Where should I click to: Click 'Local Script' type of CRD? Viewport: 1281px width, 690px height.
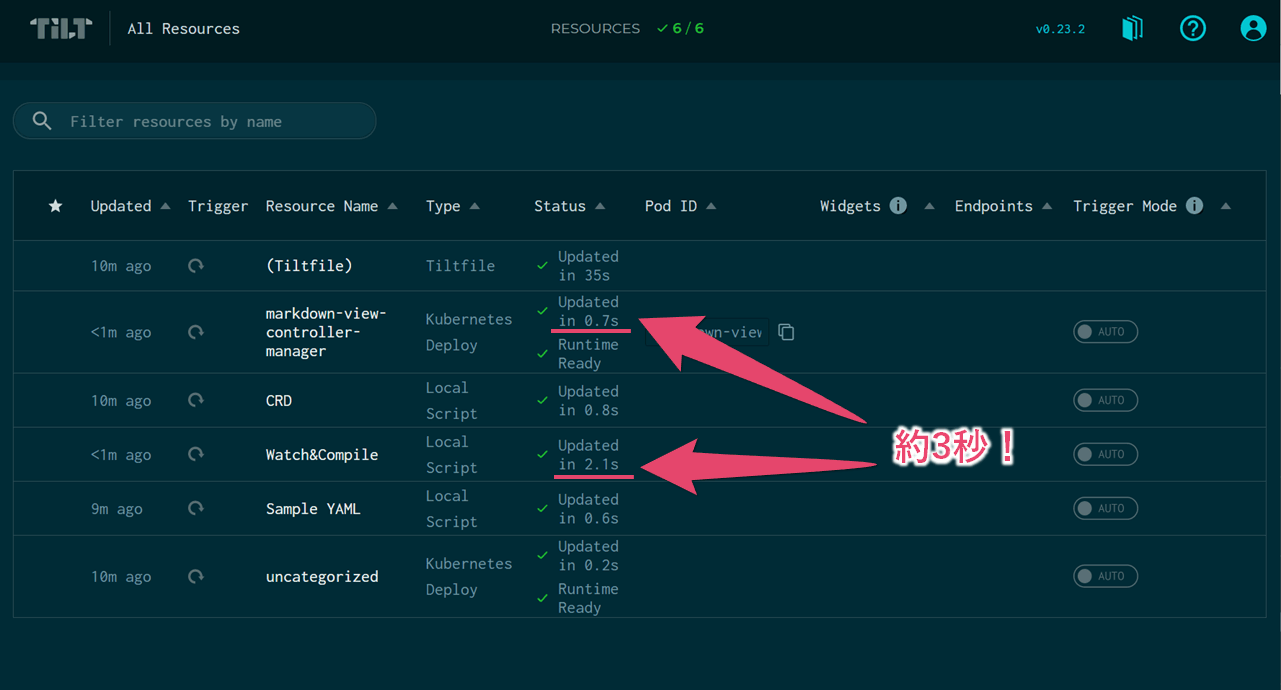451,400
